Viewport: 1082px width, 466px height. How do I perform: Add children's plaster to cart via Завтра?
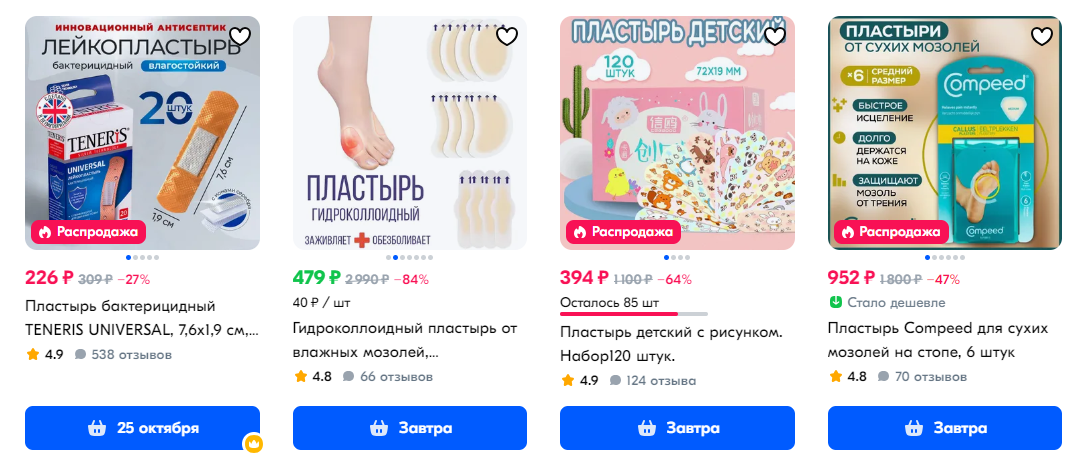pyautogui.click(x=677, y=428)
